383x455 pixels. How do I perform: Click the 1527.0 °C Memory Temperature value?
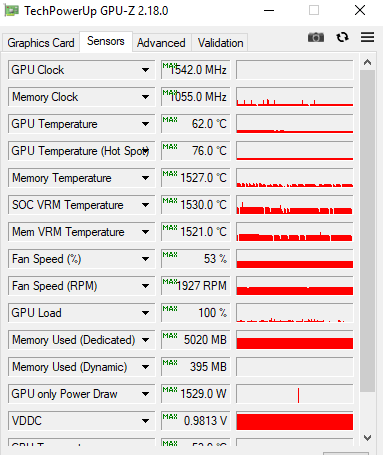[196, 178]
